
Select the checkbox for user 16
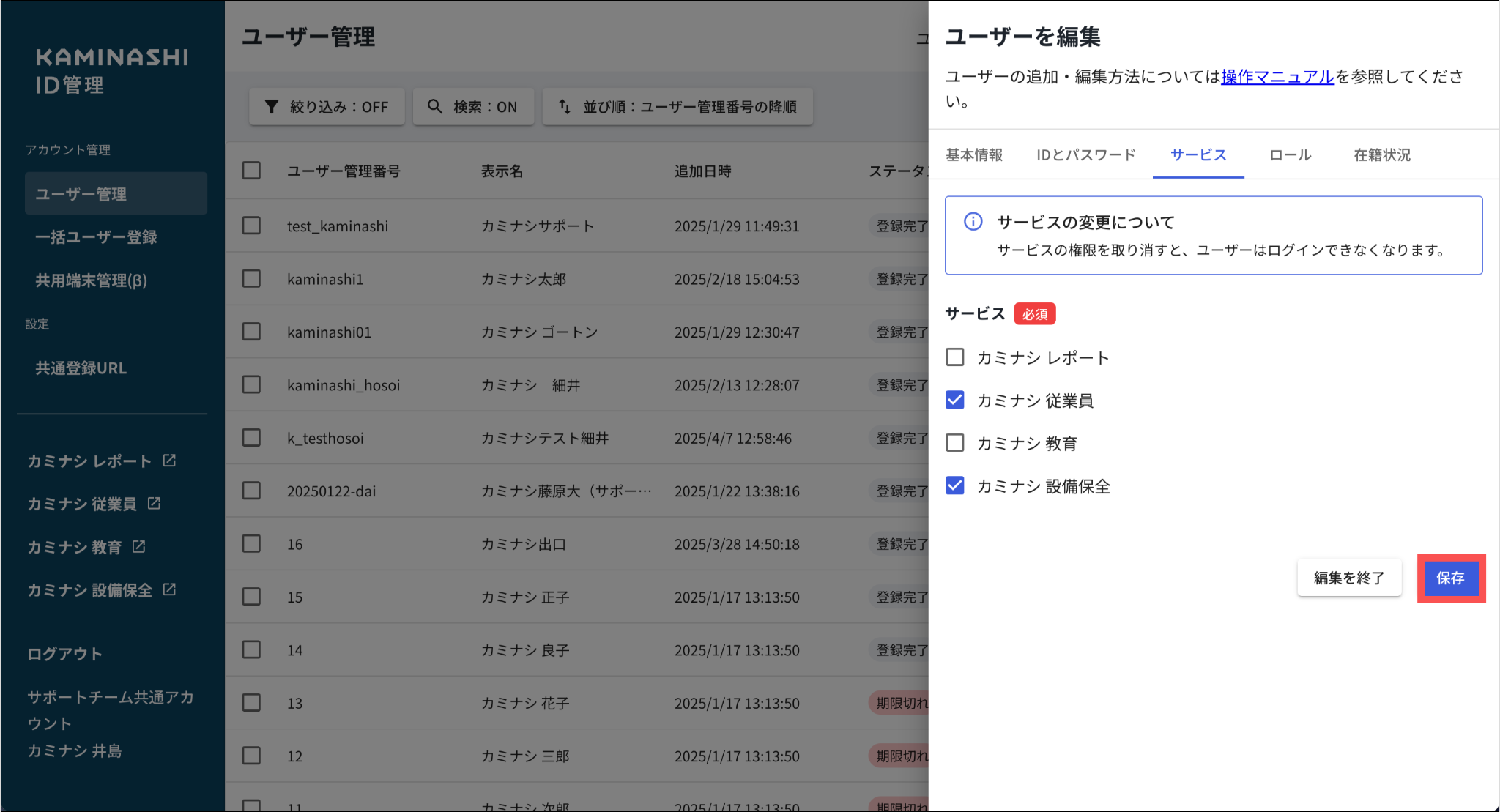(x=251, y=544)
